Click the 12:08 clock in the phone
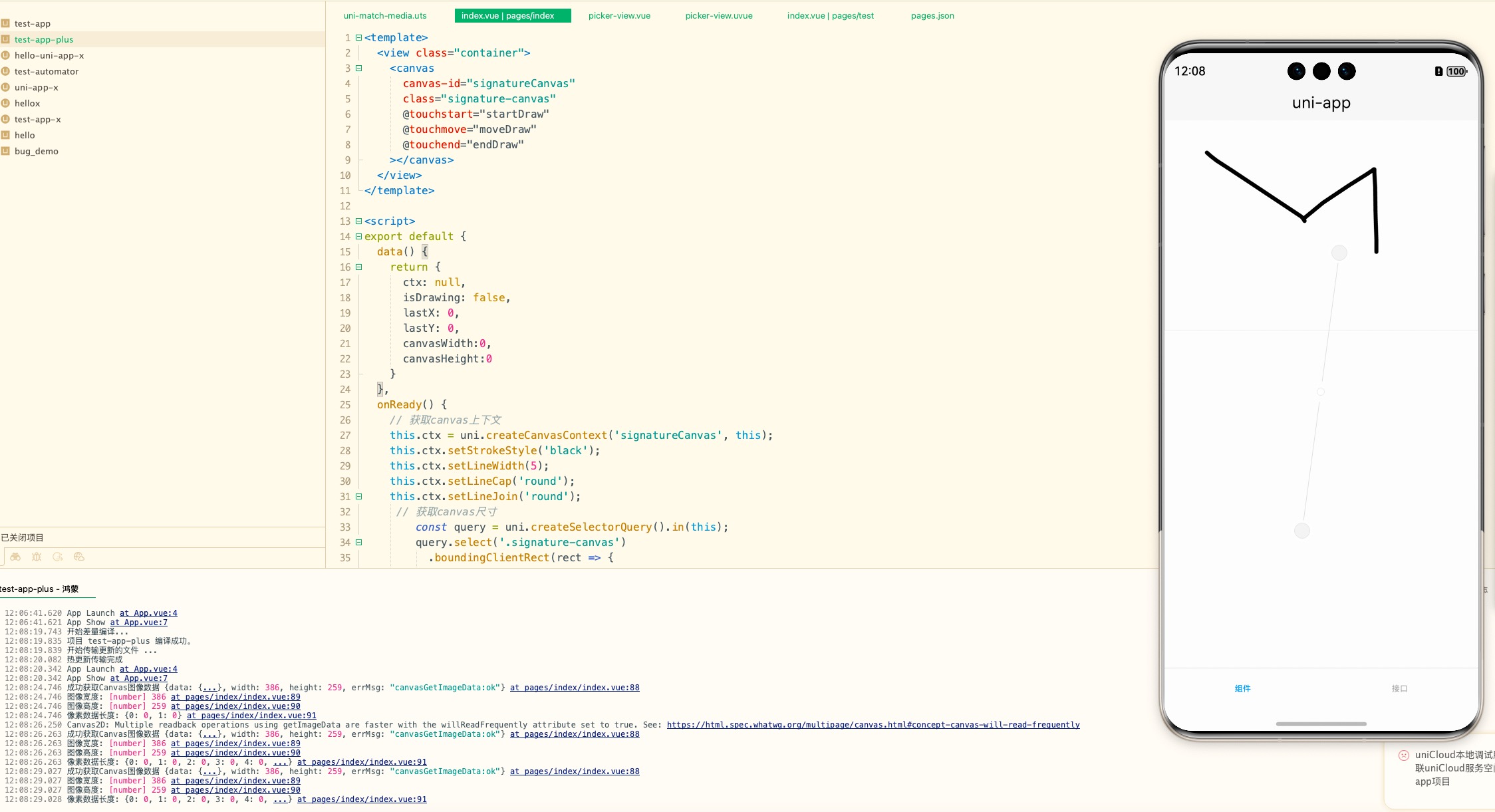Image resolution: width=1495 pixels, height=812 pixels. (x=1190, y=71)
